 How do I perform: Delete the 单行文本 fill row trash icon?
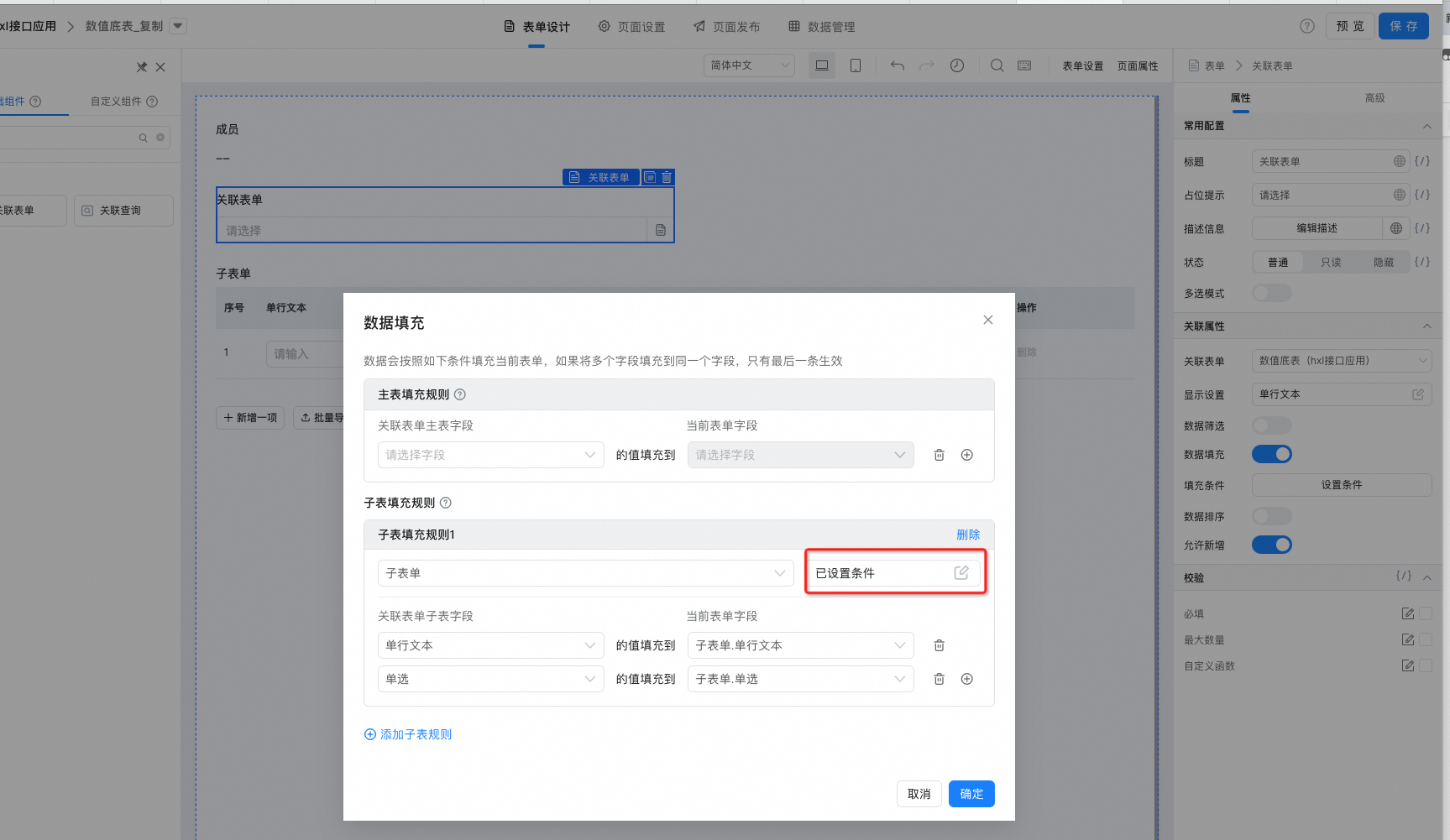tap(940, 645)
